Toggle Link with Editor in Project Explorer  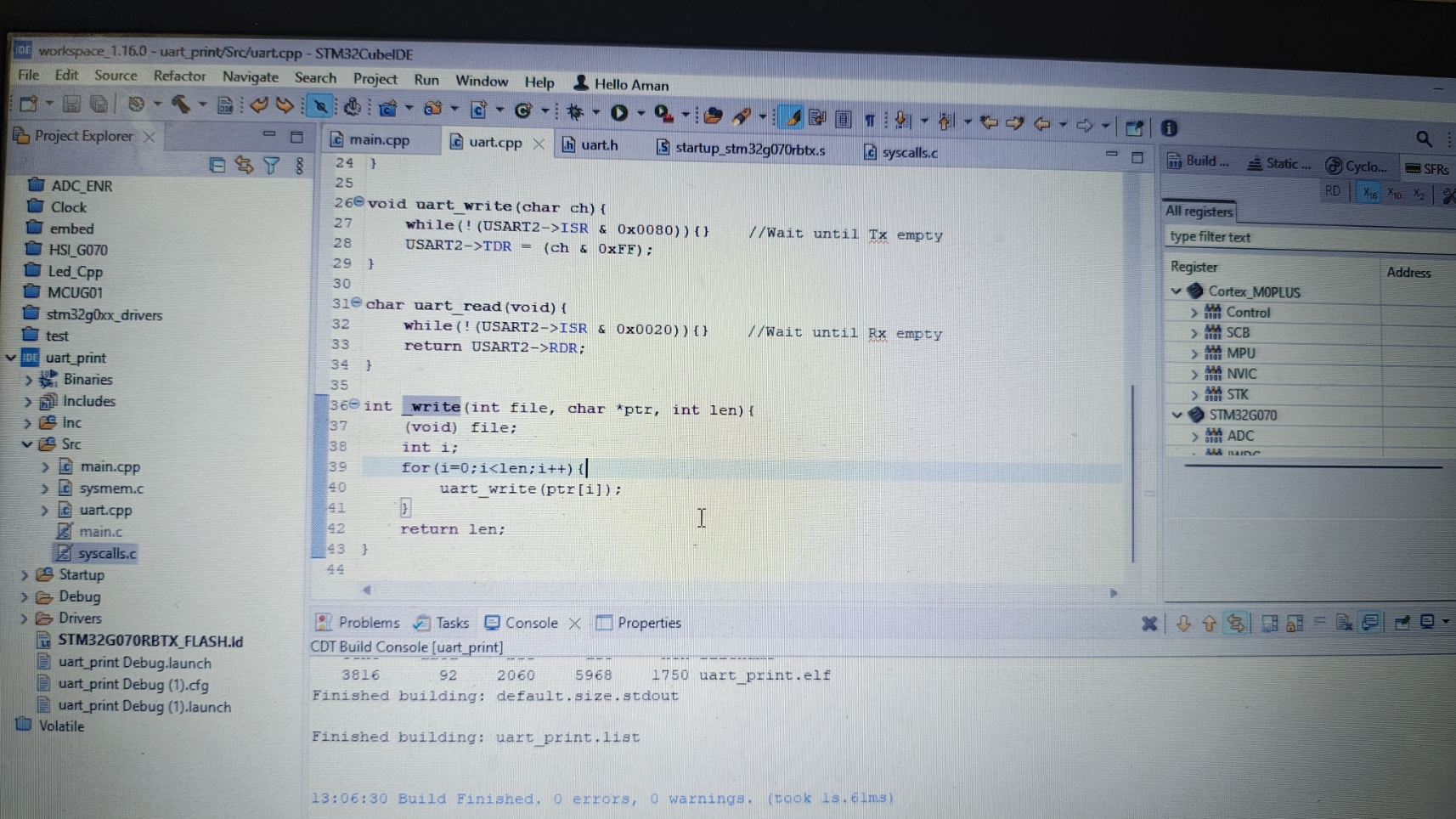tap(245, 166)
